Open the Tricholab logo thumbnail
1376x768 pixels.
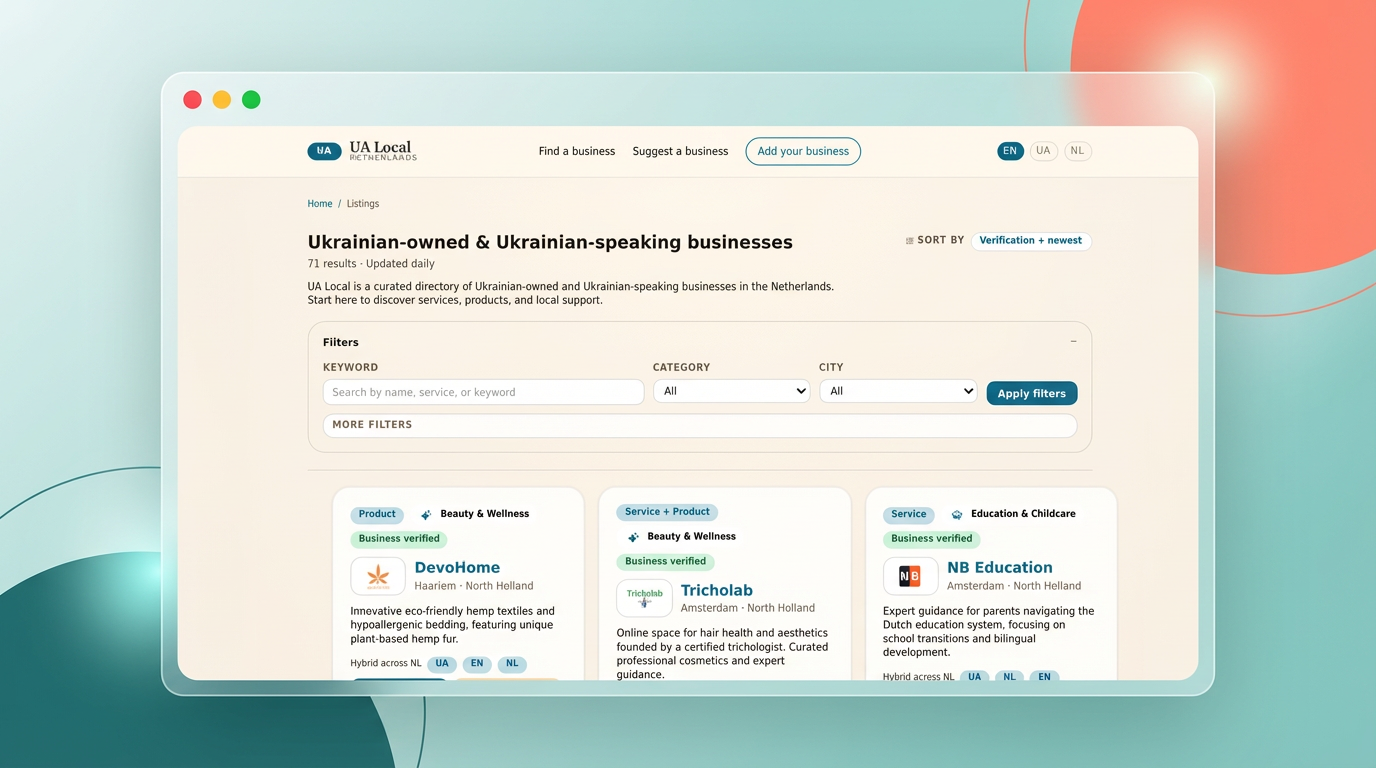(644, 598)
